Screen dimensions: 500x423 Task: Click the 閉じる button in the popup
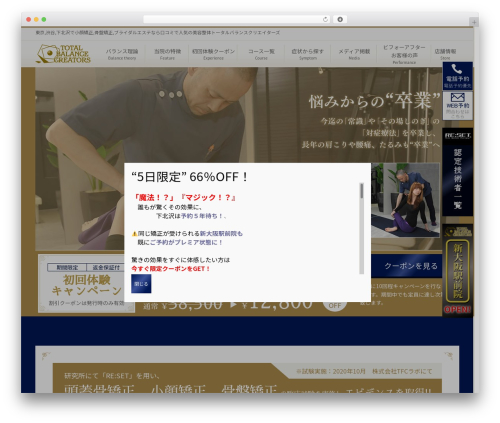coord(141,284)
